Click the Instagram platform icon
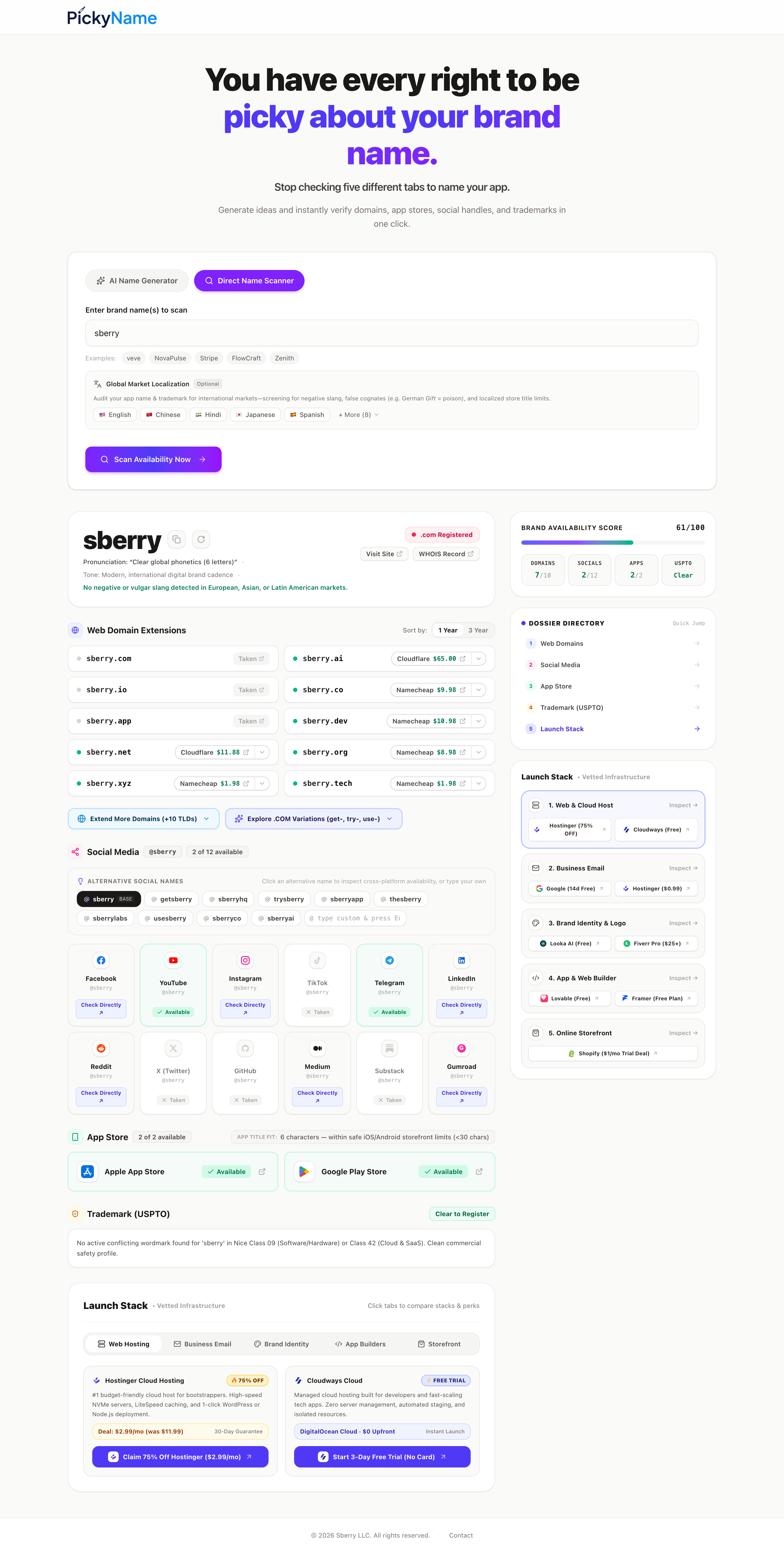Screen dimensions: 784x1552 pos(245,960)
